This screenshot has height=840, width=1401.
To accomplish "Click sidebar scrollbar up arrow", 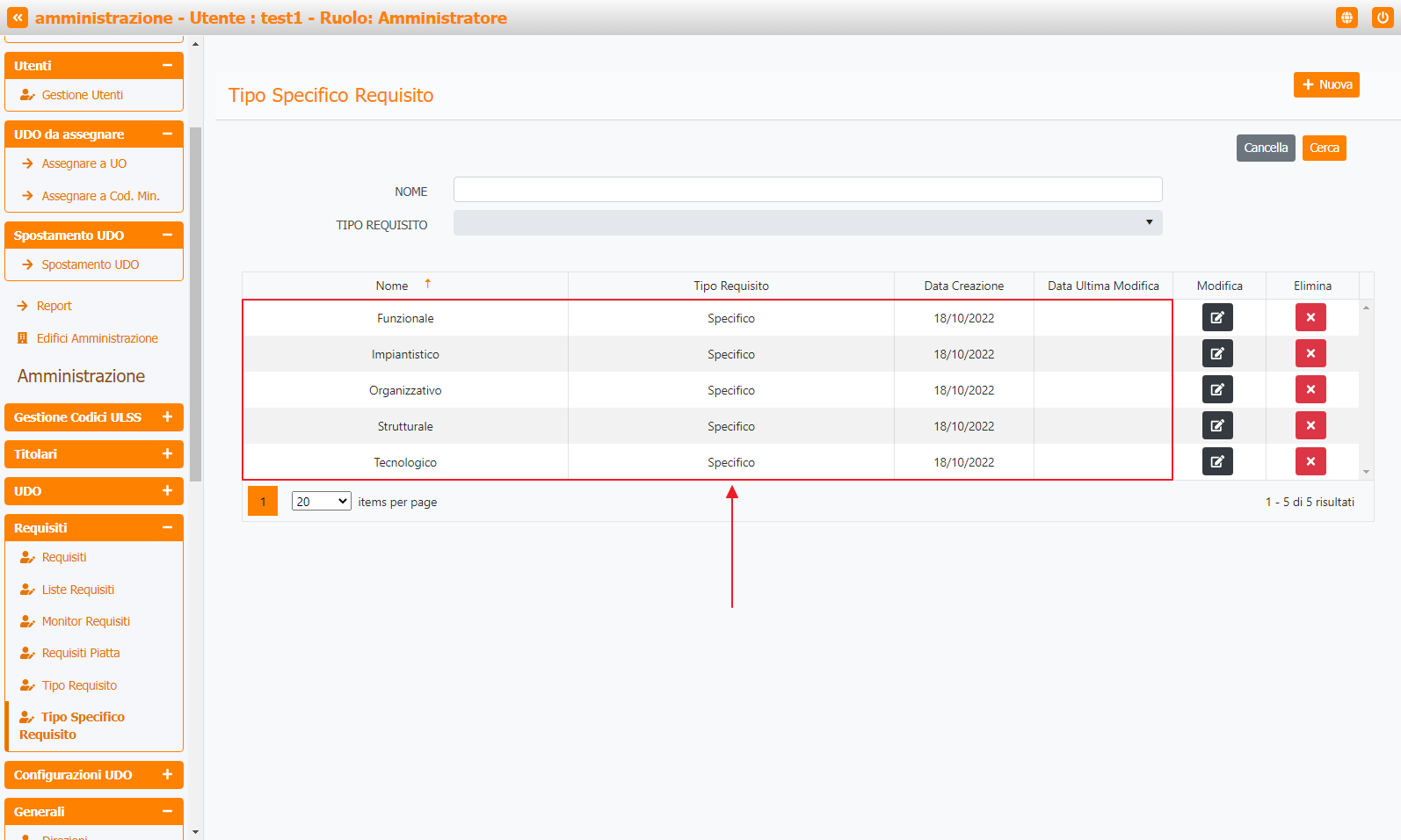I will pyautogui.click(x=195, y=43).
